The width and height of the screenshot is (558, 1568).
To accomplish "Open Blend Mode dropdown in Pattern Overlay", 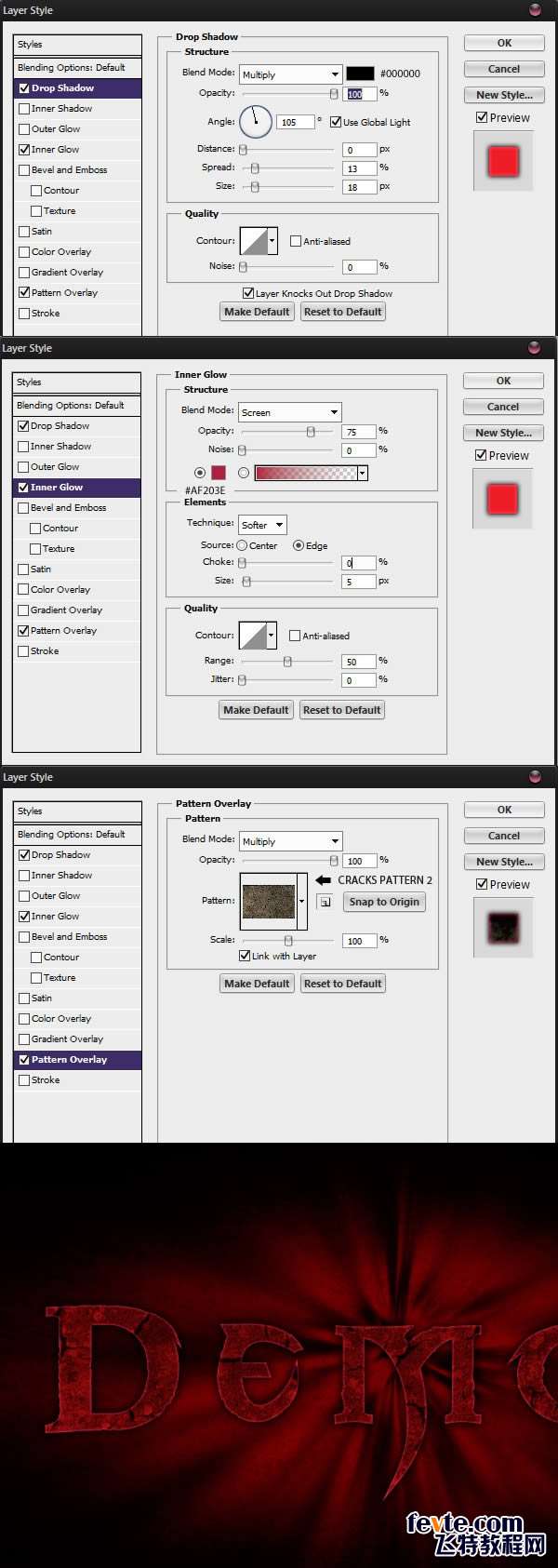I will pos(291,841).
